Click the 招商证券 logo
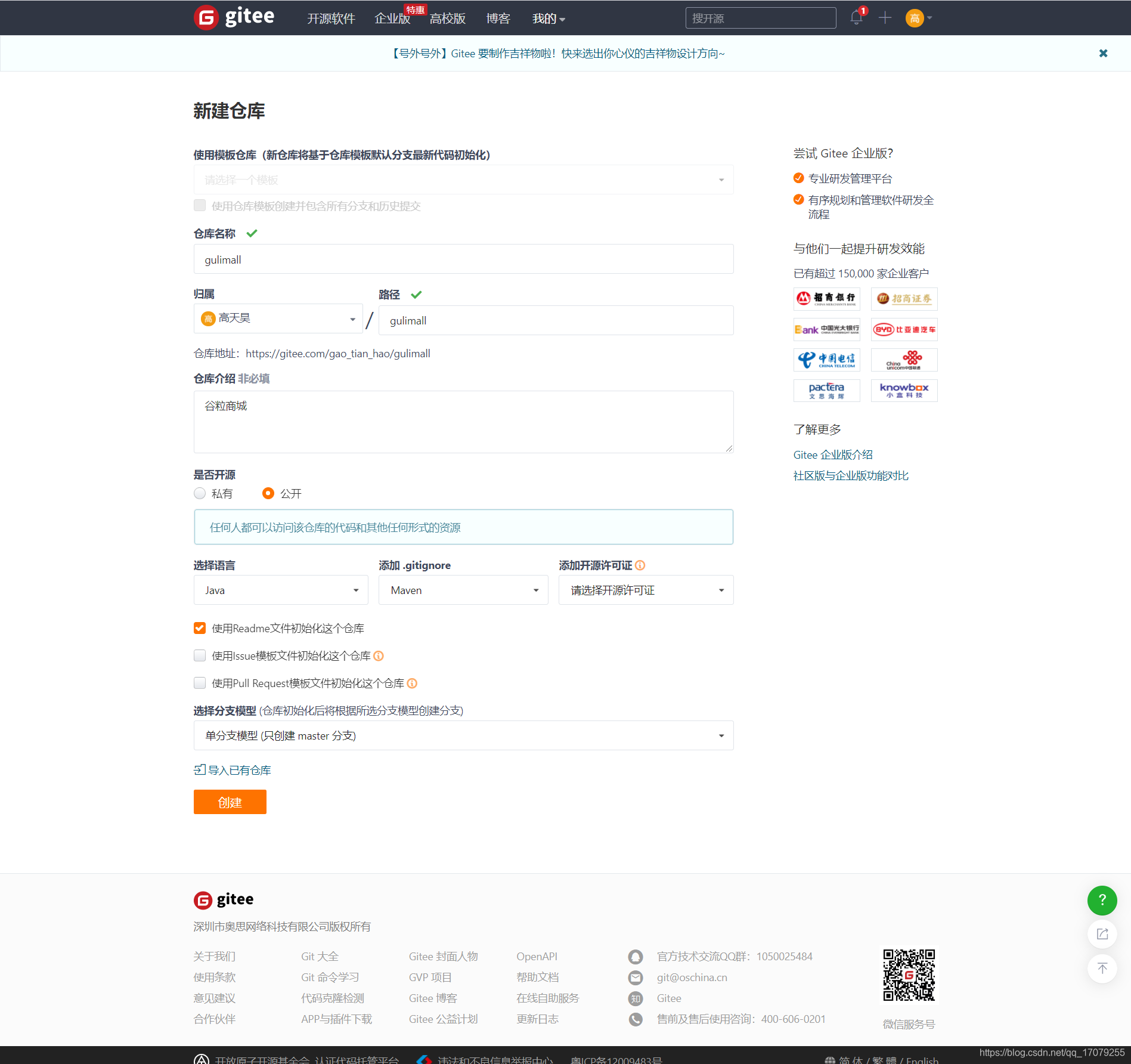Image resolution: width=1131 pixels, height=1064 pixels. pos(904,298)
